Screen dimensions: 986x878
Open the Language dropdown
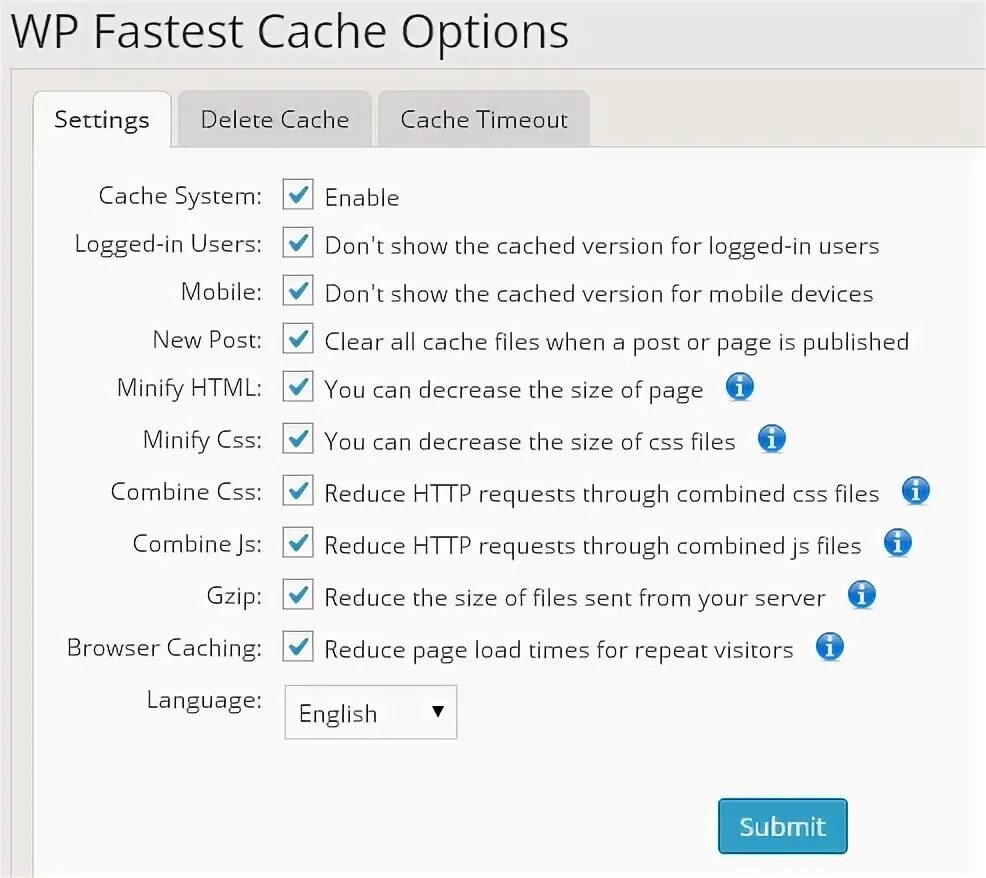coord(370,712)
